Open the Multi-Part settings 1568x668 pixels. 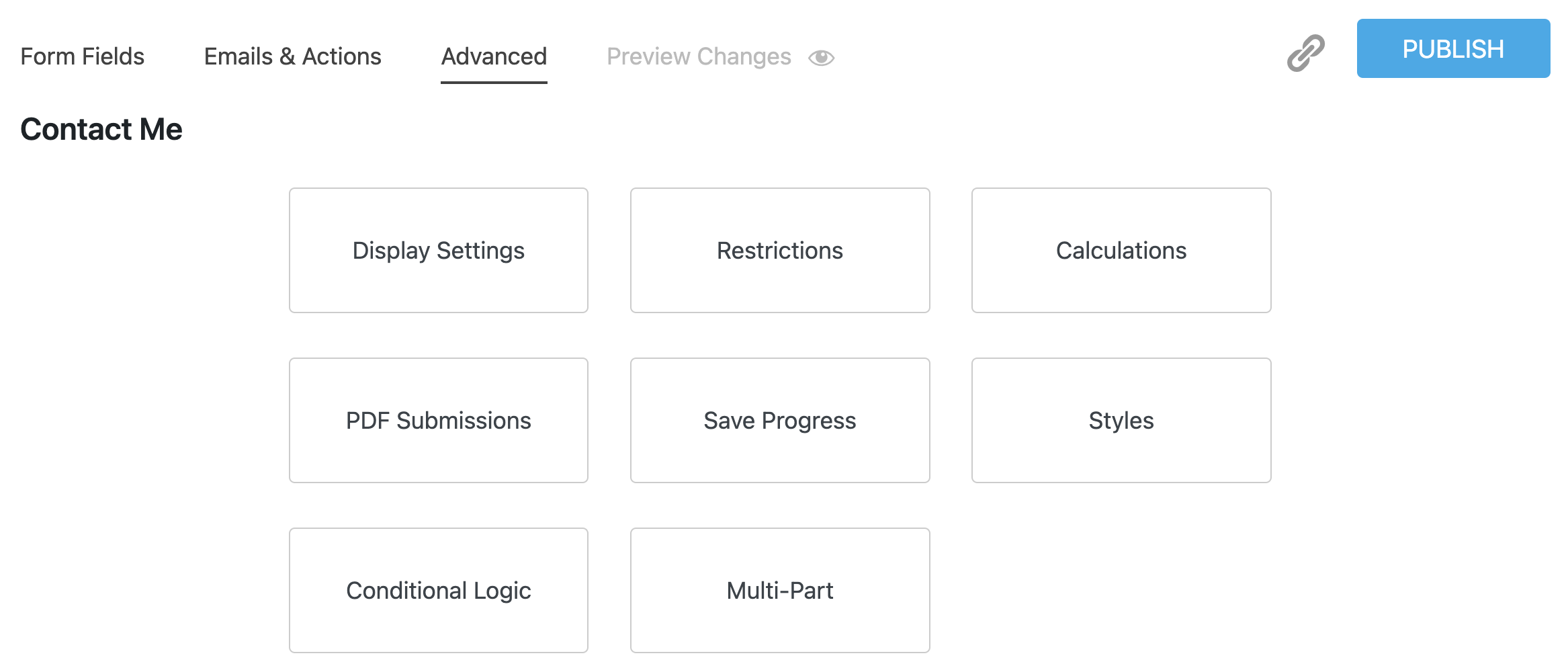779,591
